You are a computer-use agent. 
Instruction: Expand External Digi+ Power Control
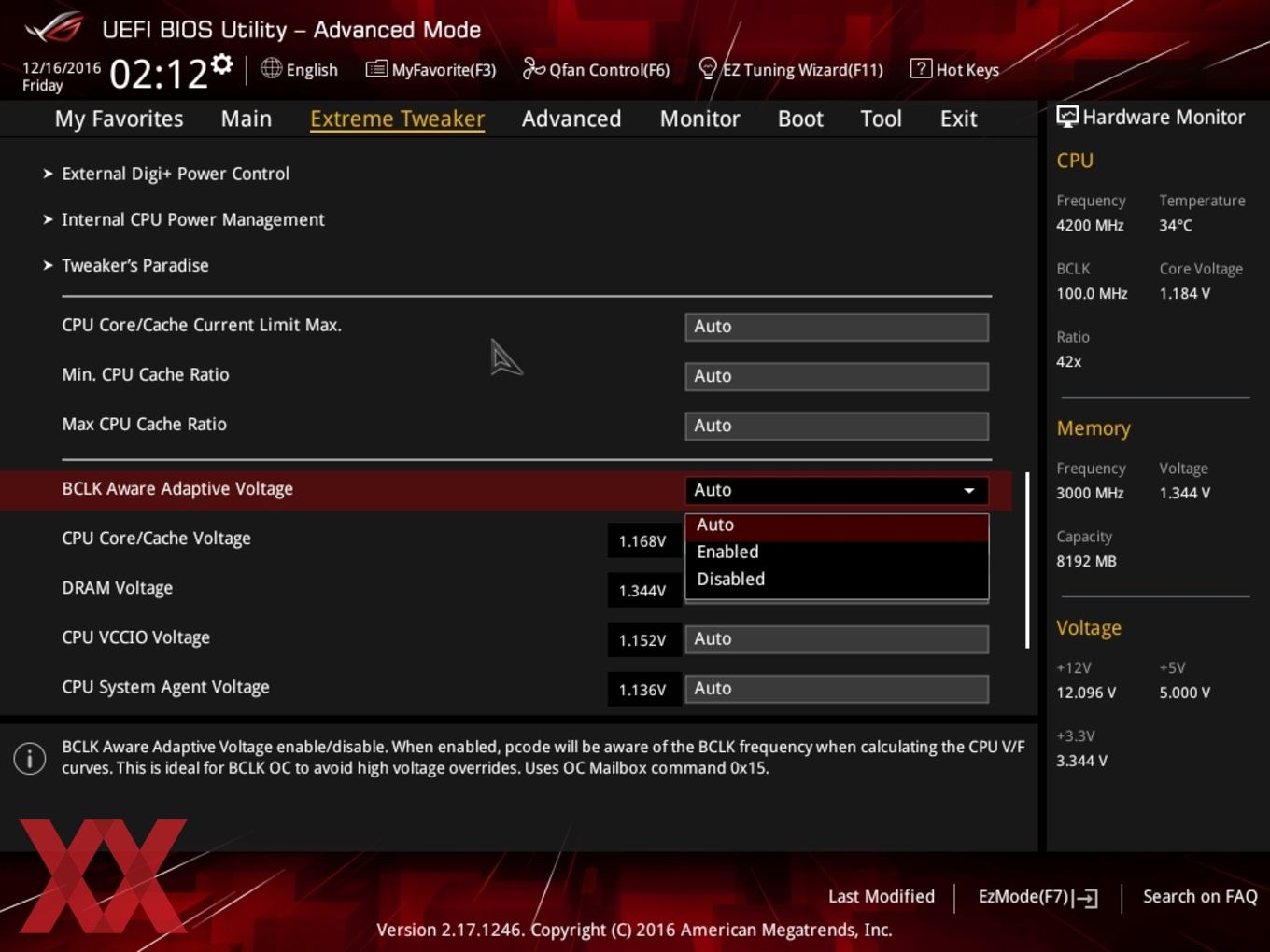pos(176,174)
